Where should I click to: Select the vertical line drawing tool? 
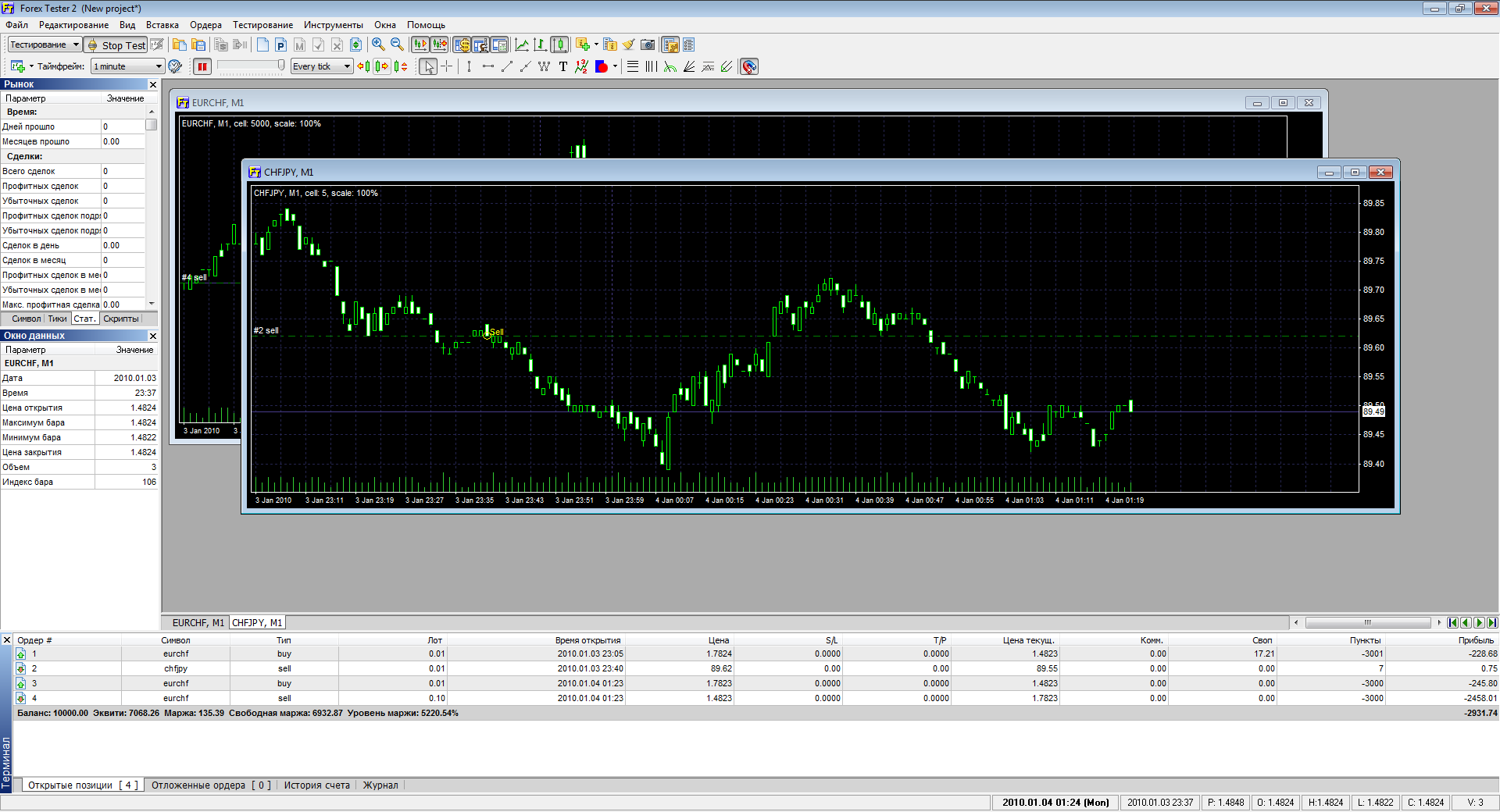pyautogui.click(x=469, y=66)
